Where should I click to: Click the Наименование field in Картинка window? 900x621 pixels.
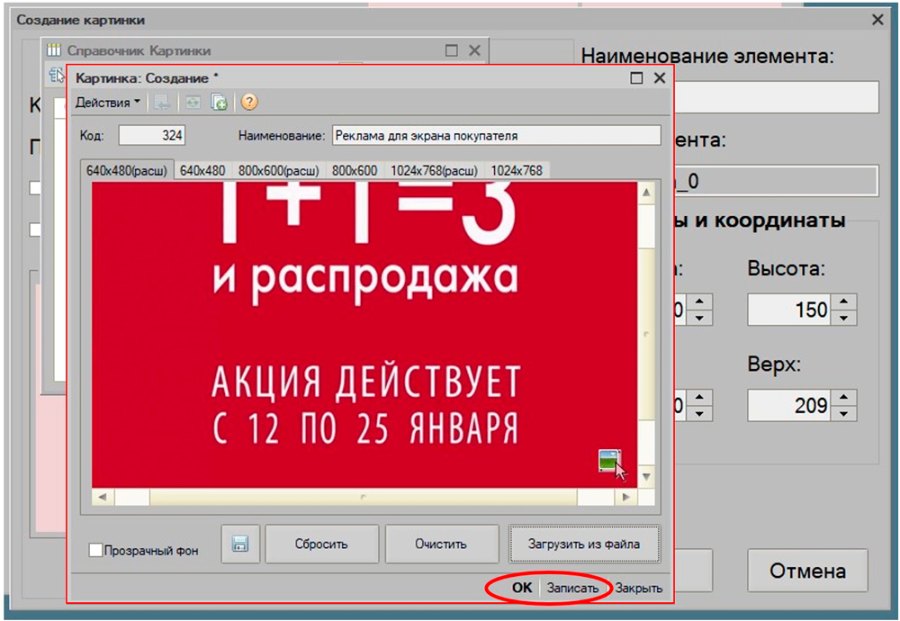coord(496,135)
